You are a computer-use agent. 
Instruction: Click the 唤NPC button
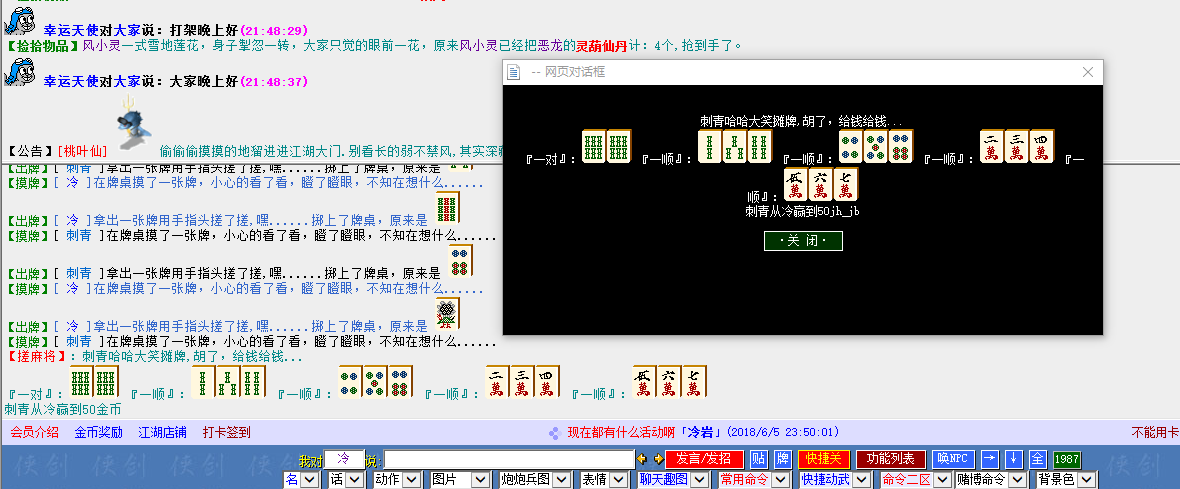(x=953, y=459)
